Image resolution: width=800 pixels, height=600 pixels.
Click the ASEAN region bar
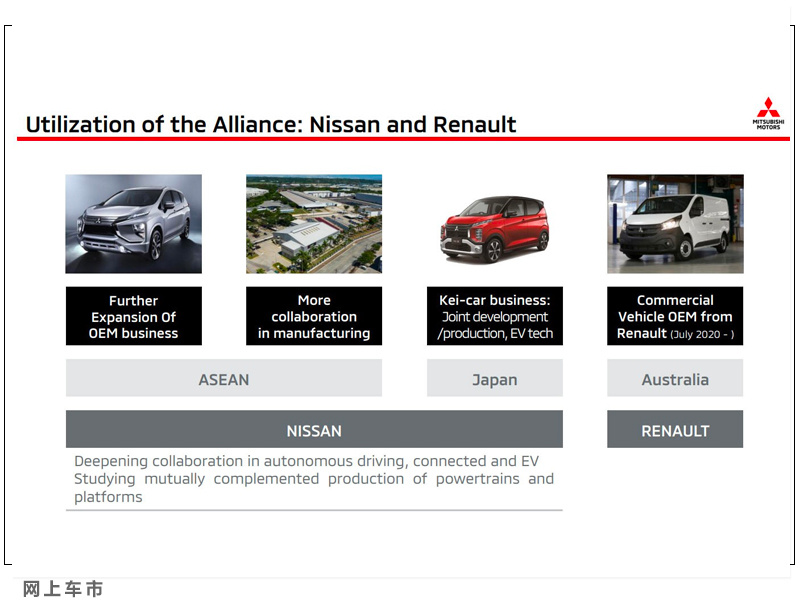tap(224, 378)
